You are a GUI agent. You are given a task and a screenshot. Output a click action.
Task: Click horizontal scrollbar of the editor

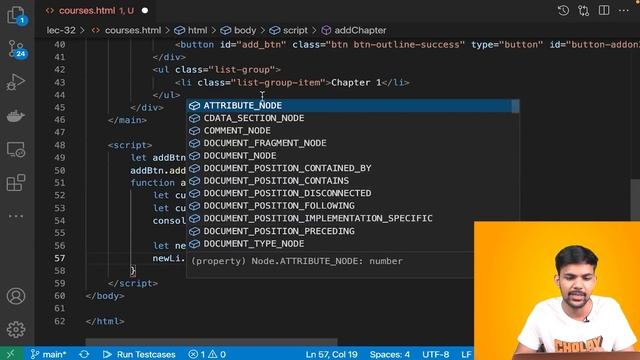point(211,341)
